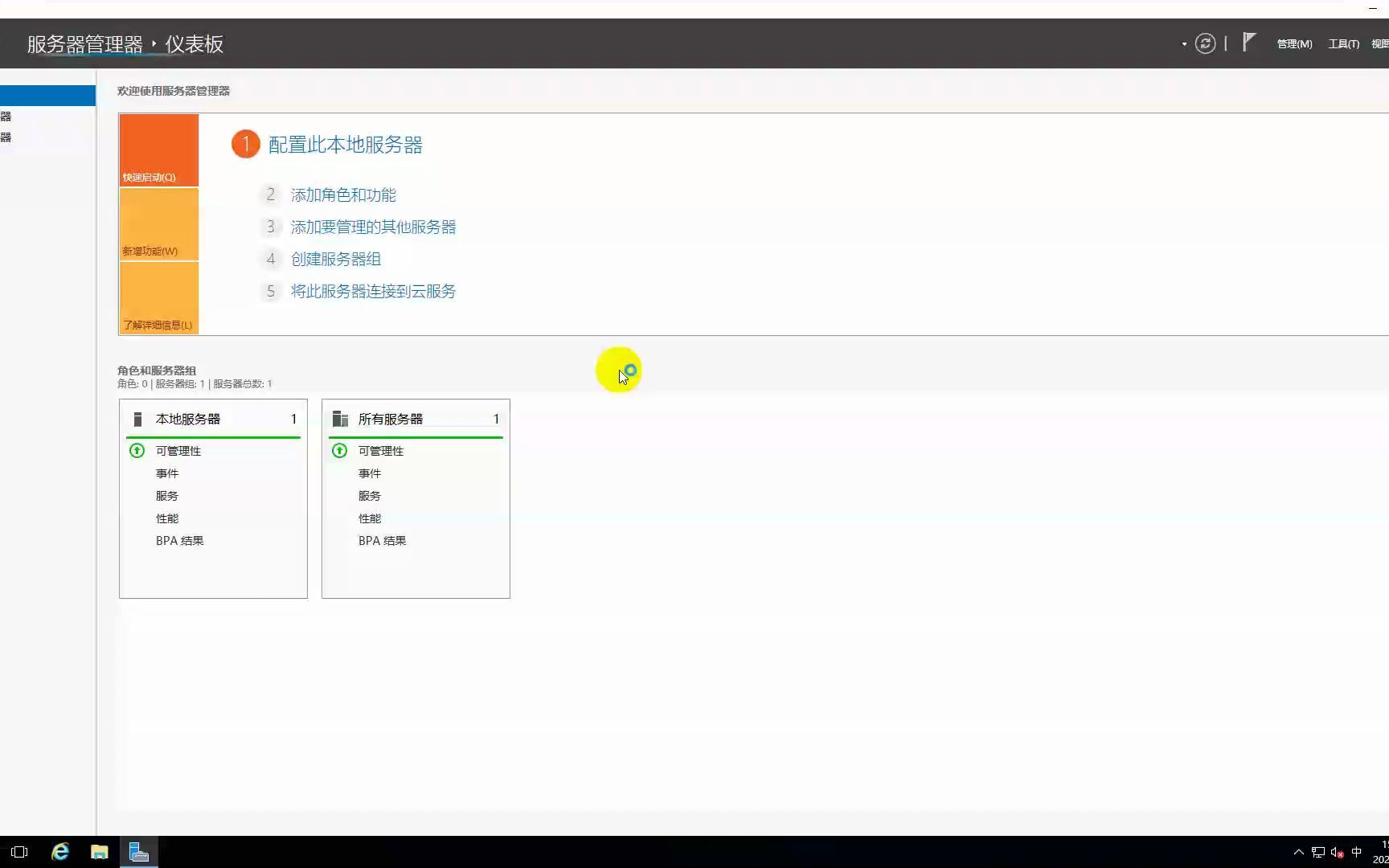1389x868 pixels.
Task: Open the 工具(T) menu
Action: pos(1343,44)
